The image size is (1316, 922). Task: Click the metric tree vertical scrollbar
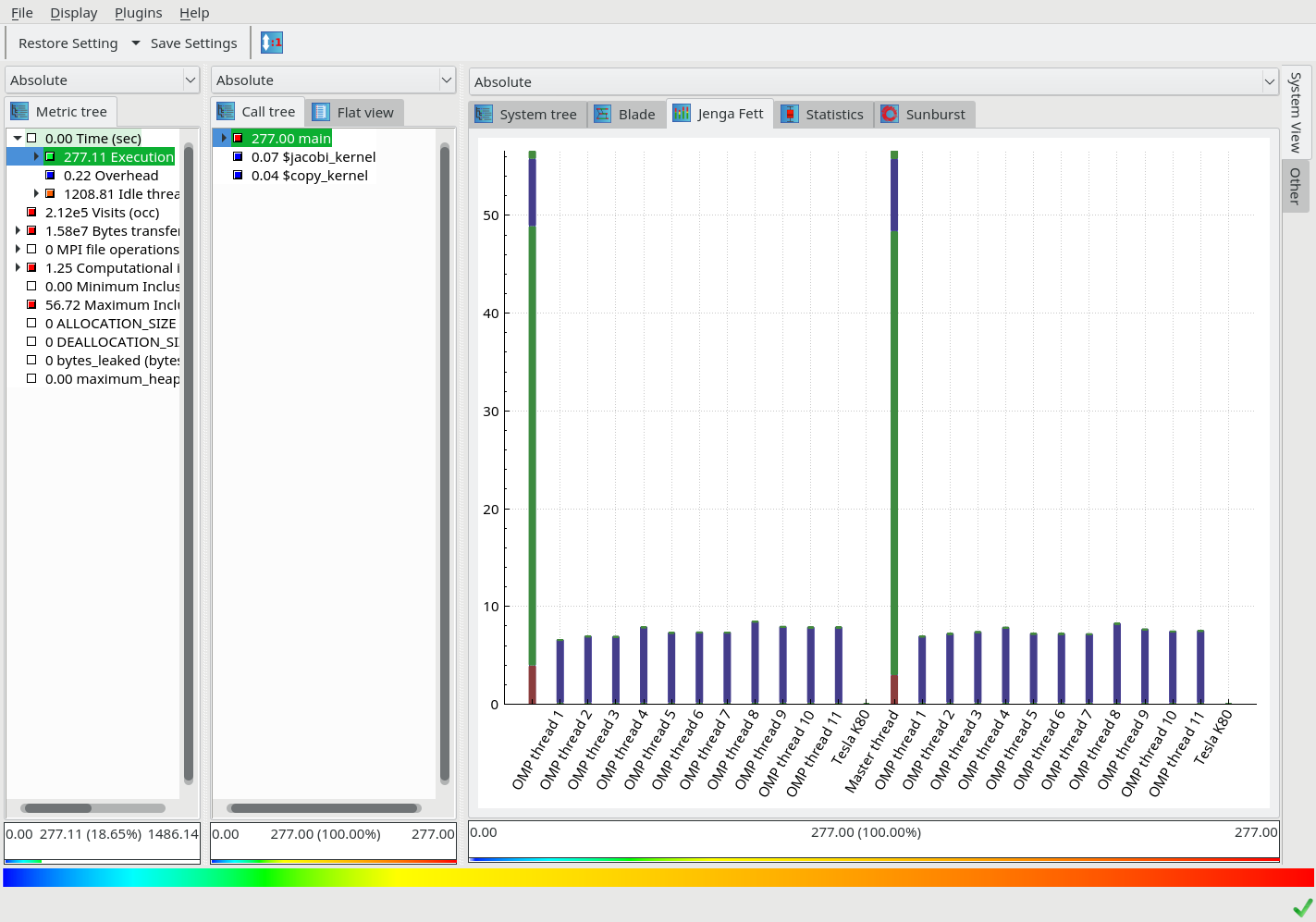tap(189, 462)
